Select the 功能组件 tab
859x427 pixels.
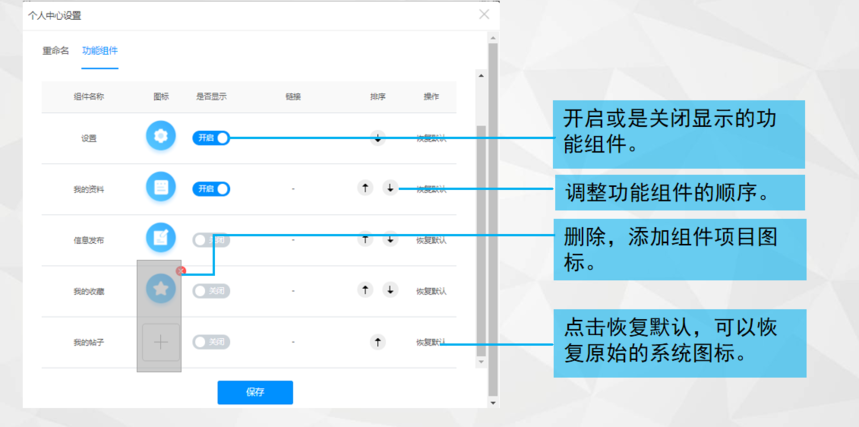pyautogui.click(x=100, y=51)
